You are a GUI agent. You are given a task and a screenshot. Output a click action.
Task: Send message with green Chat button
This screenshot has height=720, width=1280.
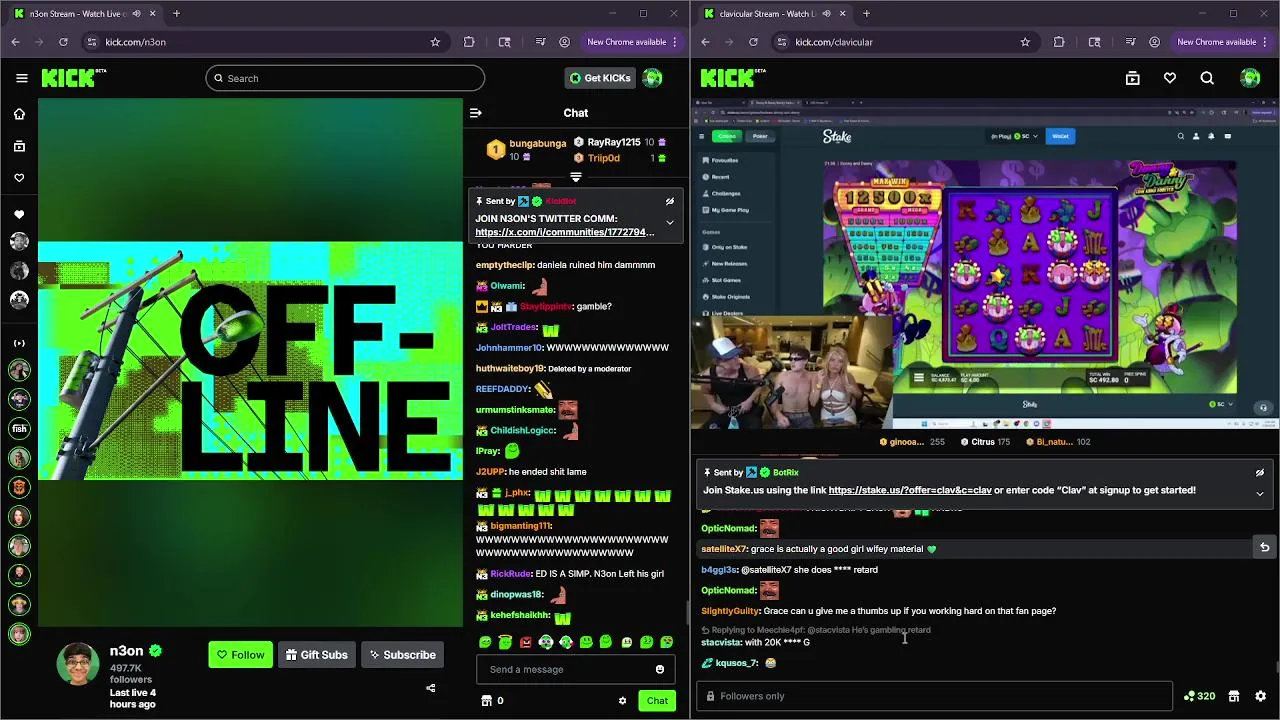[657, 701]
